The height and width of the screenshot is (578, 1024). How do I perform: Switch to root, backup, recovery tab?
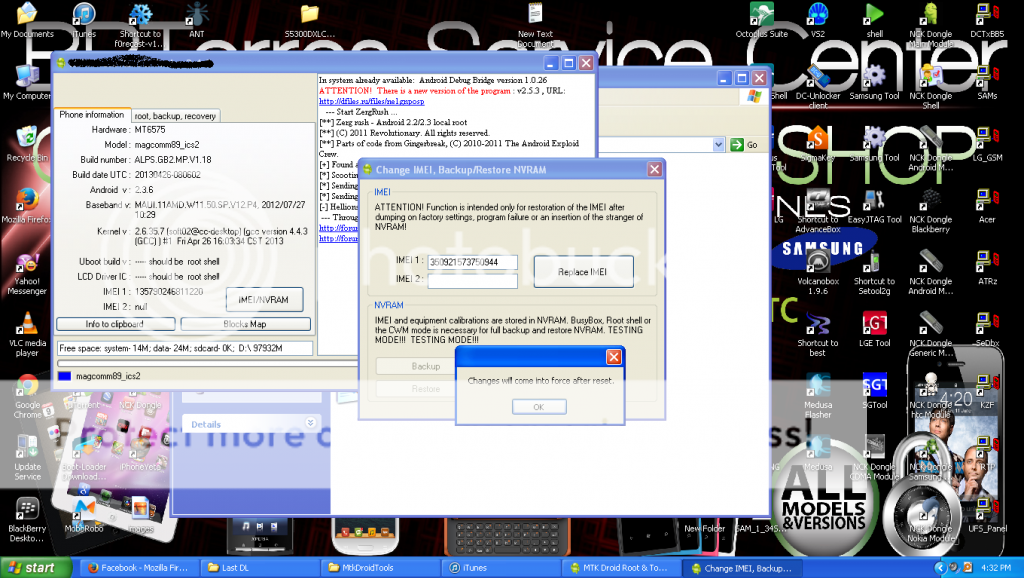[x=175, y=116]
